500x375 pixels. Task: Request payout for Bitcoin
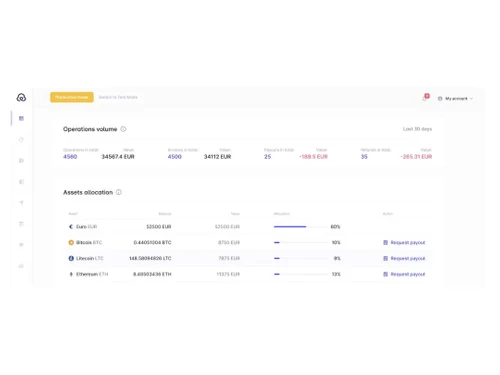tap(404, 242)
